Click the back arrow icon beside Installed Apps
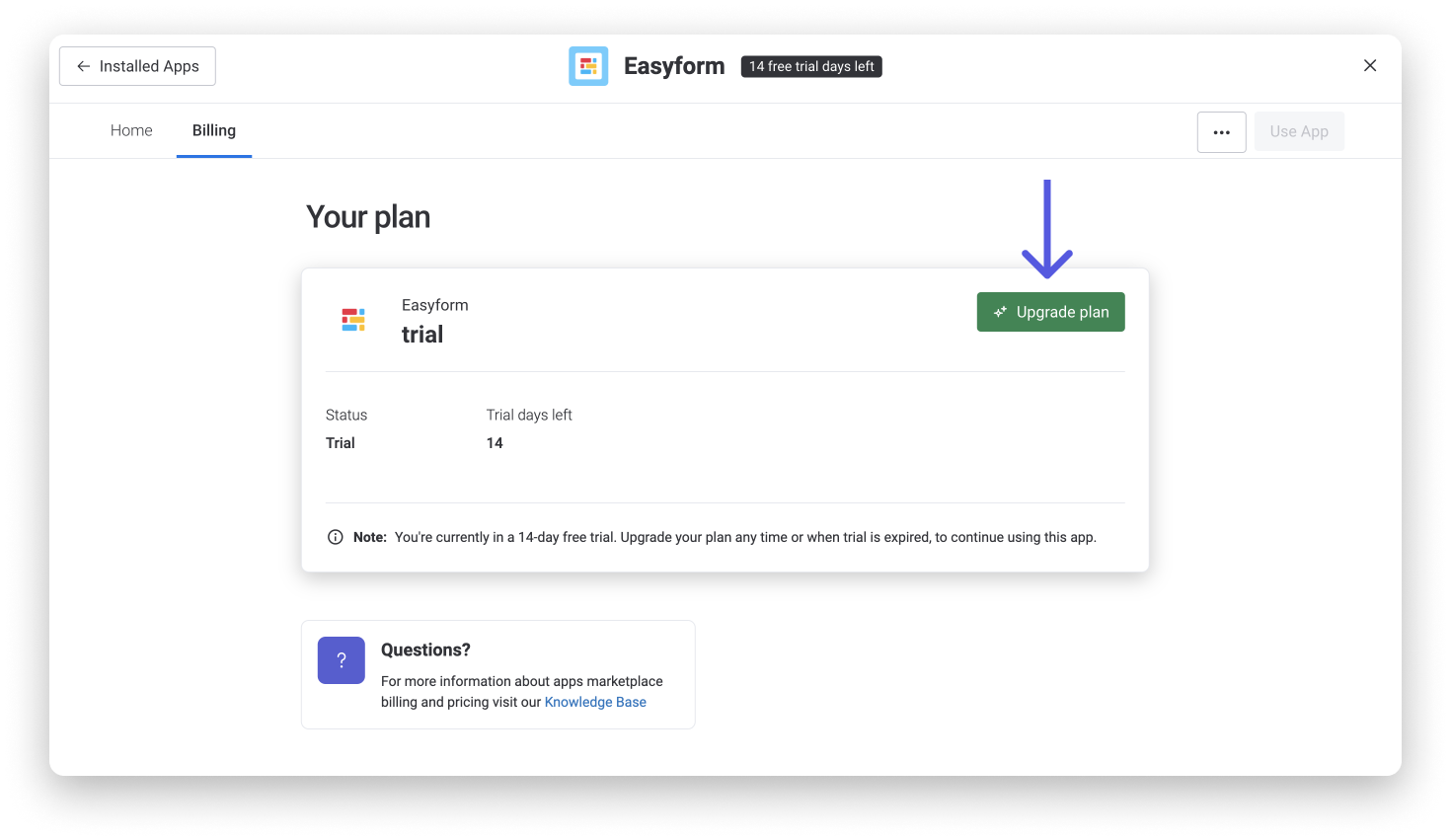The image size is (1451, 840). click(x=84, y=66)
